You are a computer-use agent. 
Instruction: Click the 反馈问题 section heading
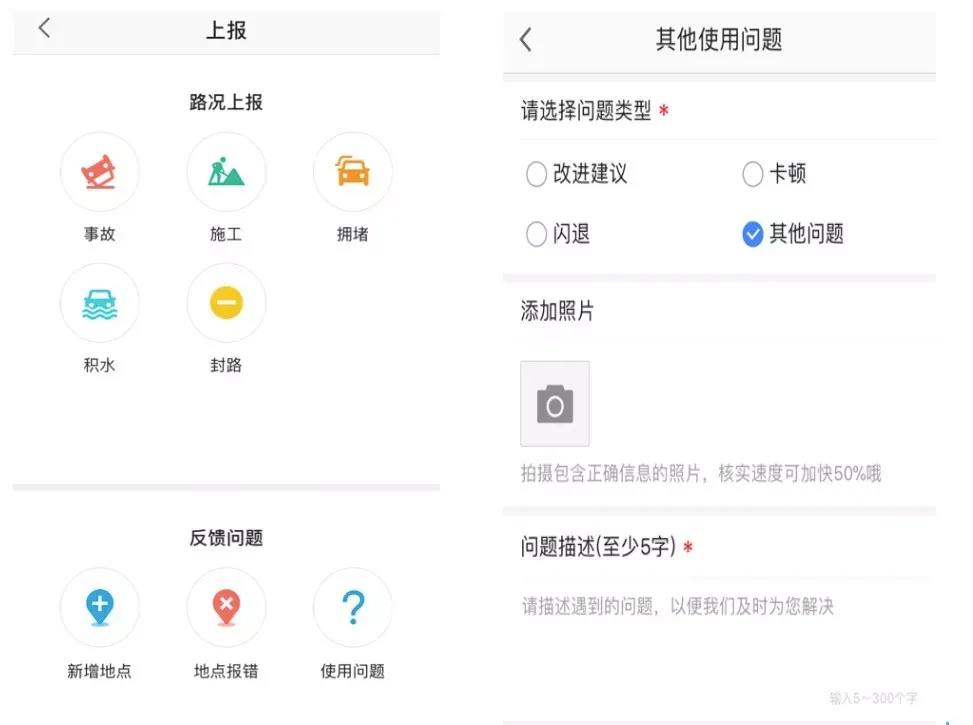pos(226,538)
